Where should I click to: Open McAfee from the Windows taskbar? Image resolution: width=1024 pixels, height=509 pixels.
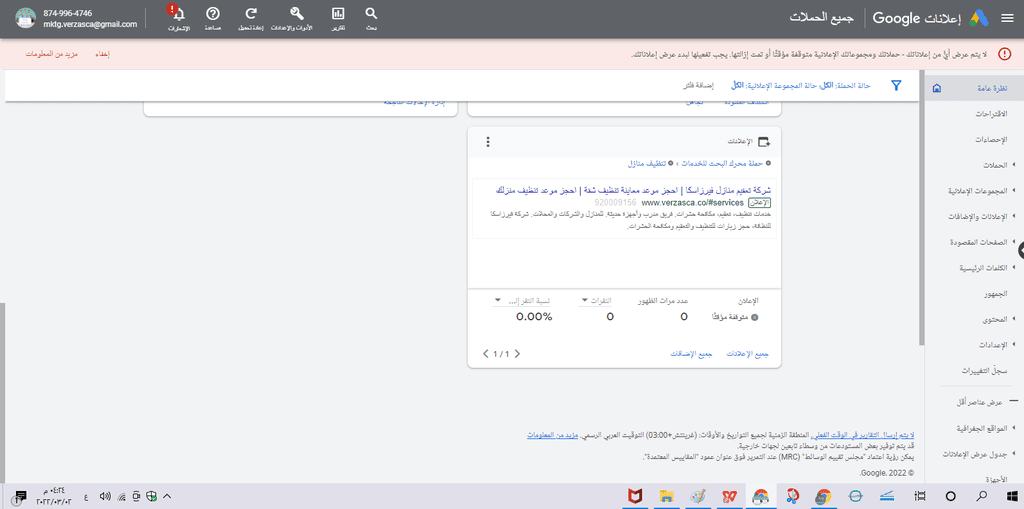click(634, 496)
